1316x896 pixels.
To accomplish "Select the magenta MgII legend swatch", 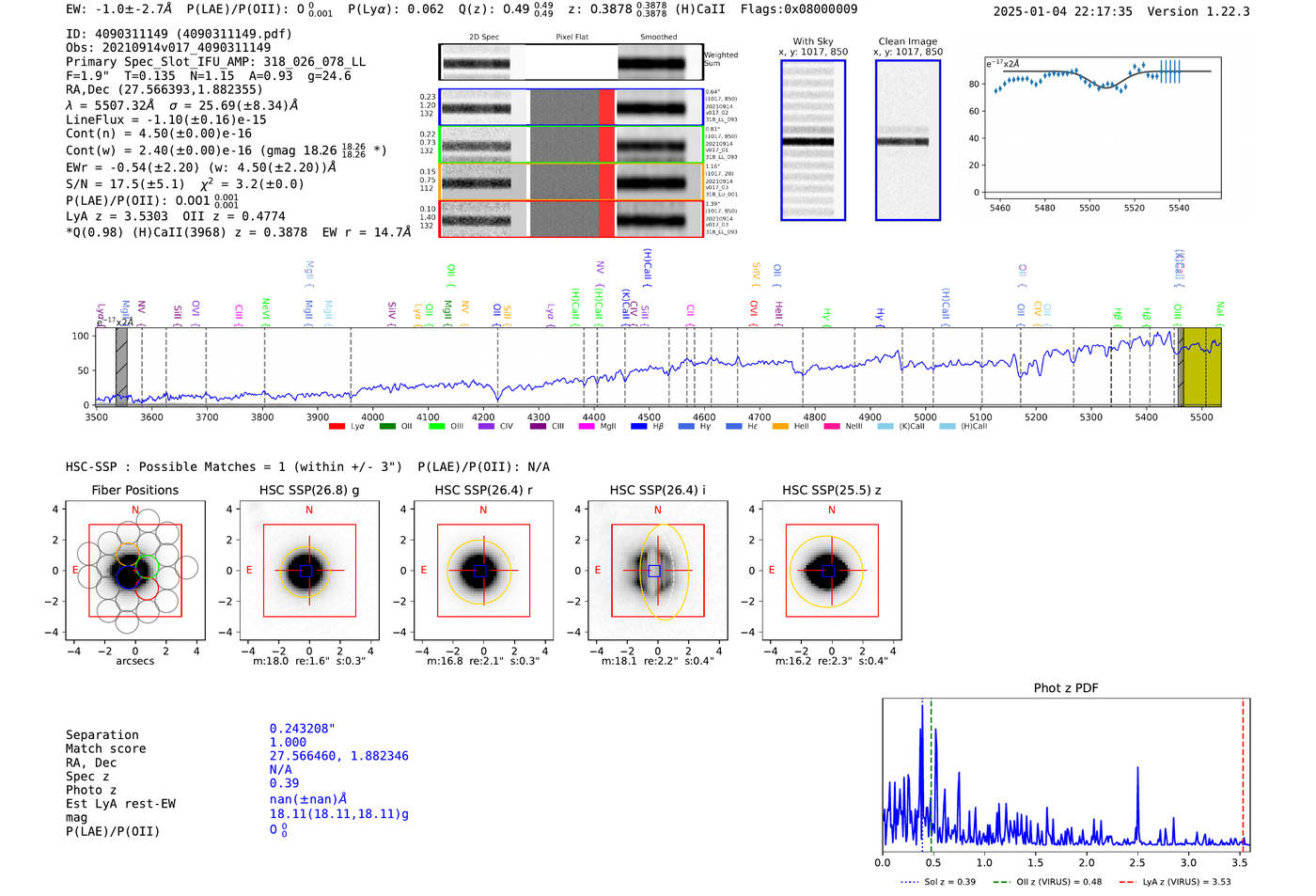I will click(x=587, y=427).
